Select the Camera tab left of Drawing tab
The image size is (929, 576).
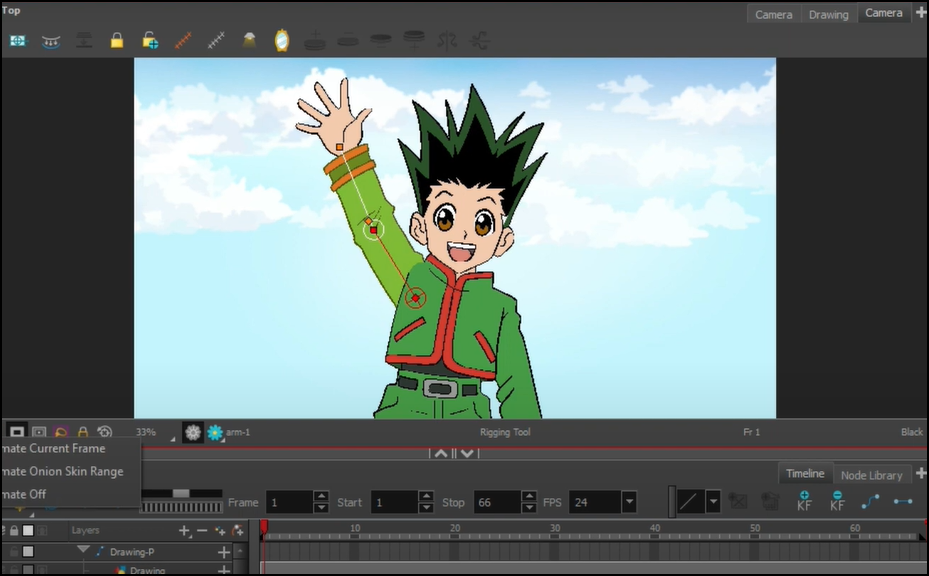[x=773, y=14]
